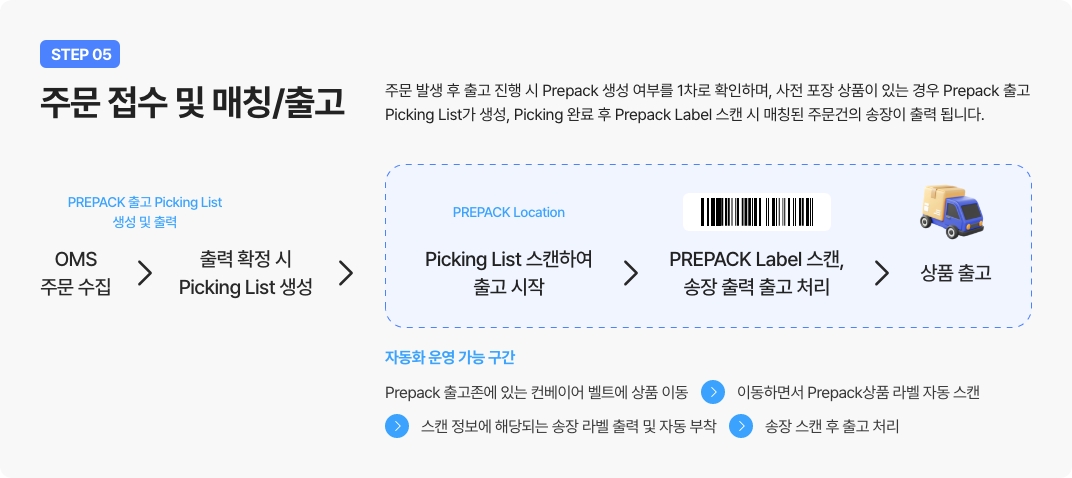
Task: Click blue arrow before 스캔 정보에 해당되는 text
Action: click(397, 426)
